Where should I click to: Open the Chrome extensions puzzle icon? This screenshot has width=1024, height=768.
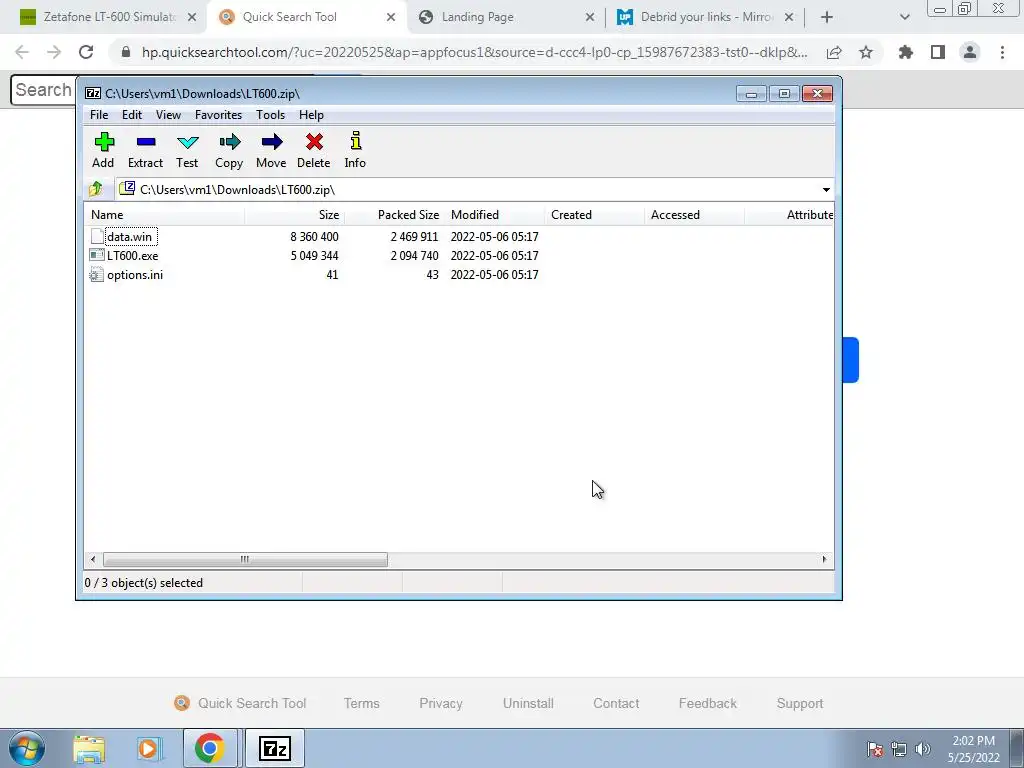coord(906,52)
